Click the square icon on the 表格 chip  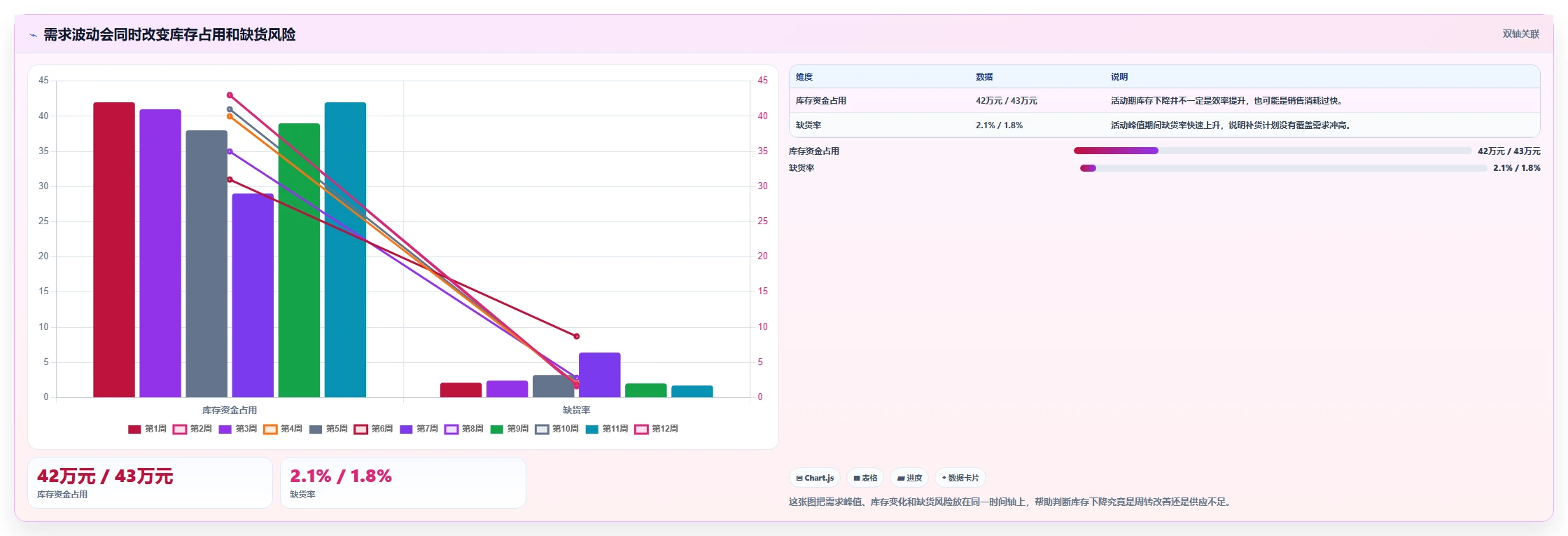click(x=857, y=478)
